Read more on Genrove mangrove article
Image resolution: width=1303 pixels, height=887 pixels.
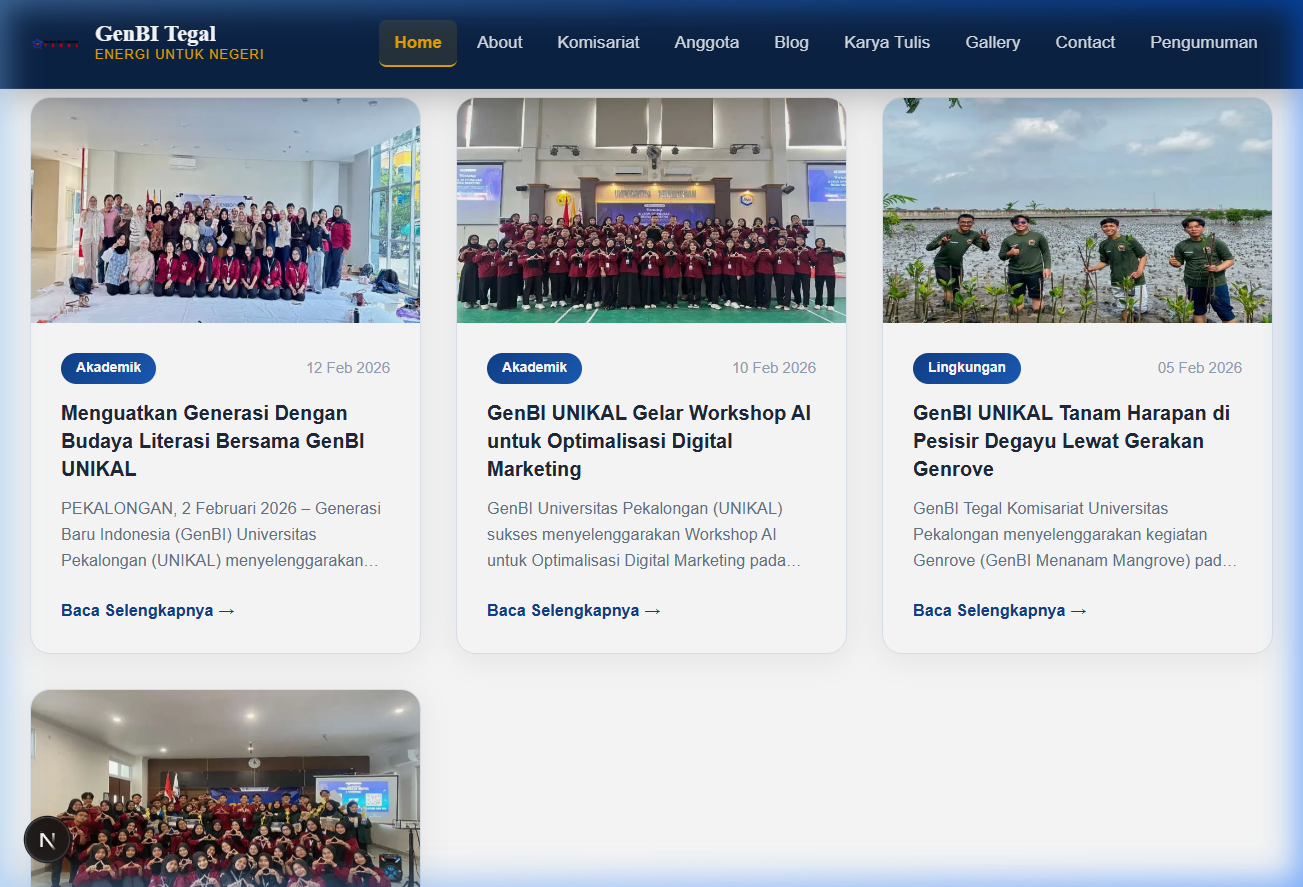[1000, 610]
